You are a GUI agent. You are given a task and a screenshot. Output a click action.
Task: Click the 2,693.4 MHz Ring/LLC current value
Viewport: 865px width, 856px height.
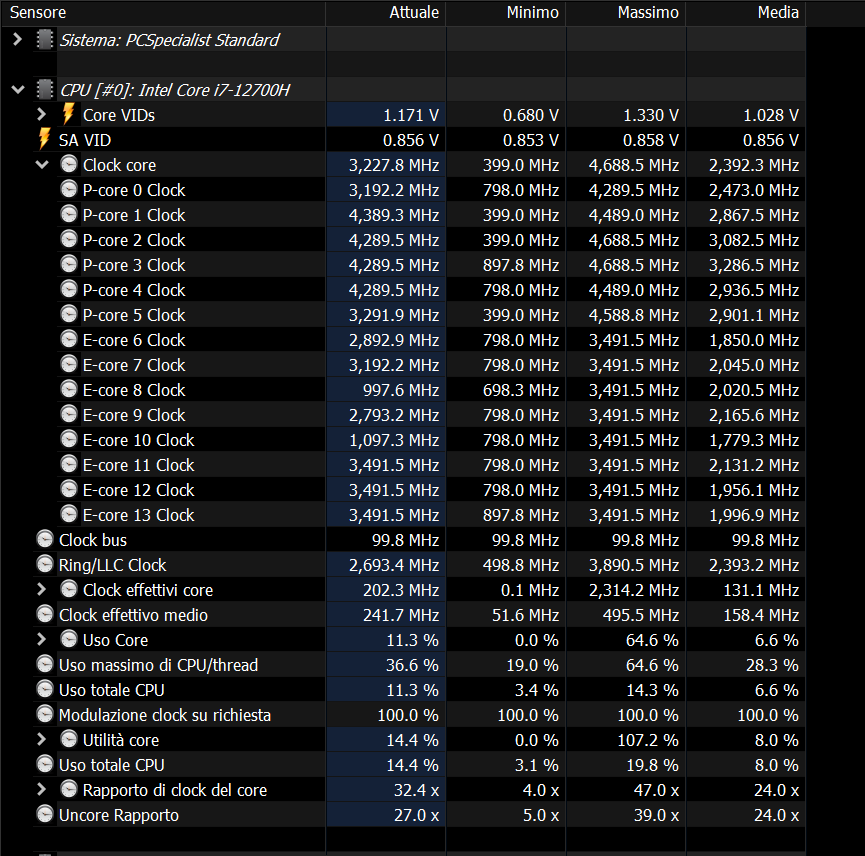[394, 565]
